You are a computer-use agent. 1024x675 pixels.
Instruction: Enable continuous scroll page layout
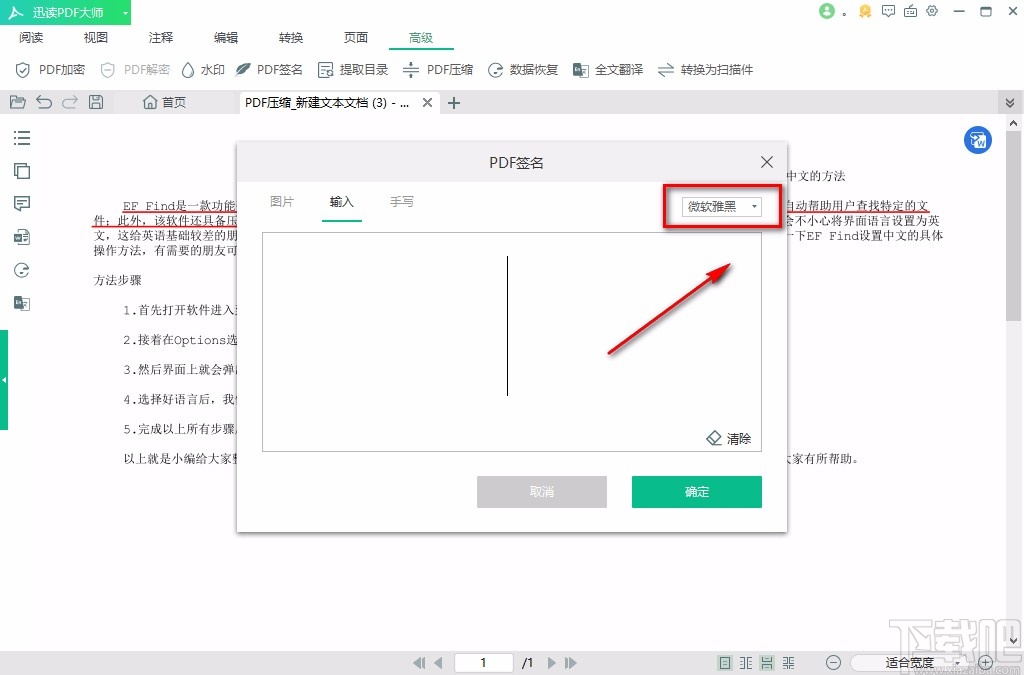[766, 662]
